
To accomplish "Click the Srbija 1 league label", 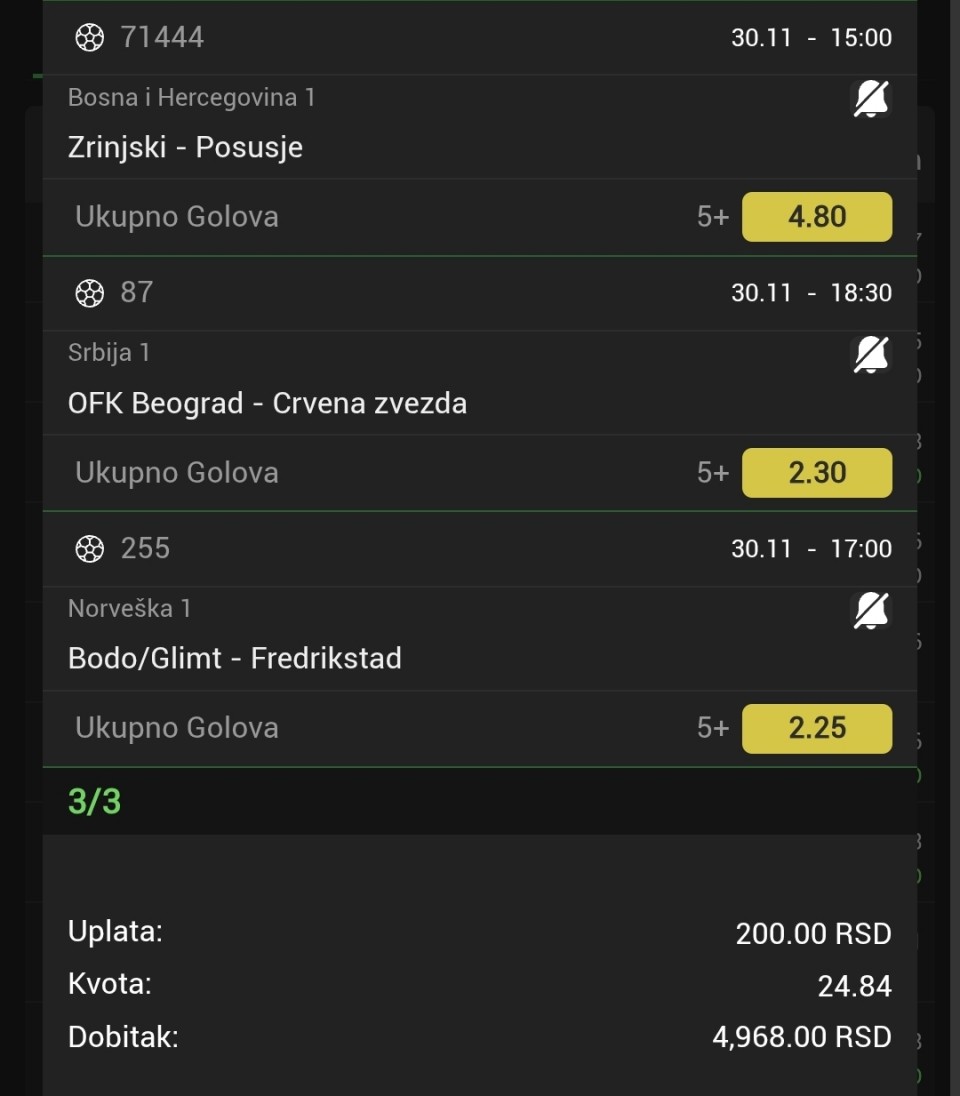I will point(108,352).
